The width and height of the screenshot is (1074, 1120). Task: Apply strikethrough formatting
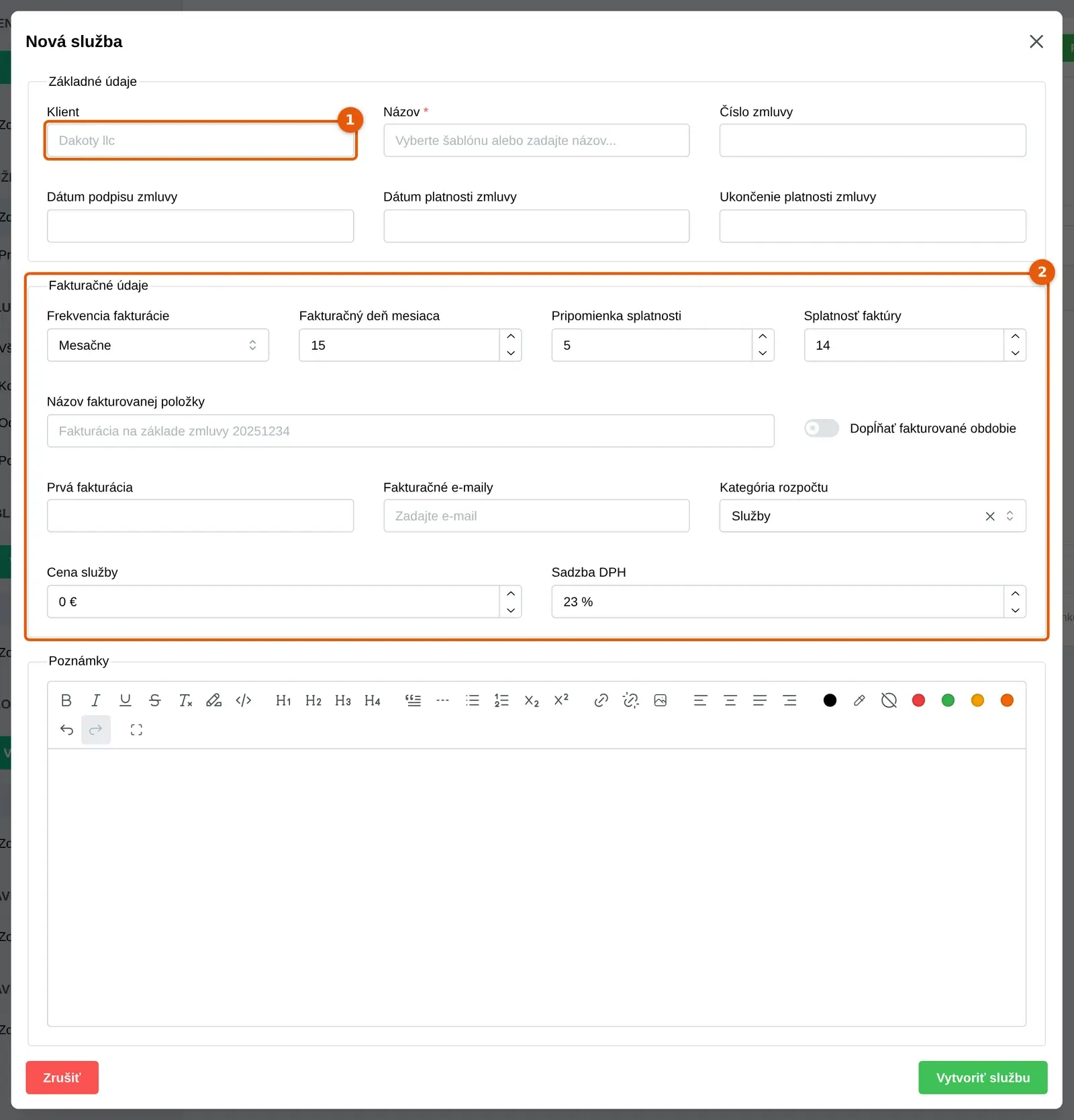click(155, 700)
